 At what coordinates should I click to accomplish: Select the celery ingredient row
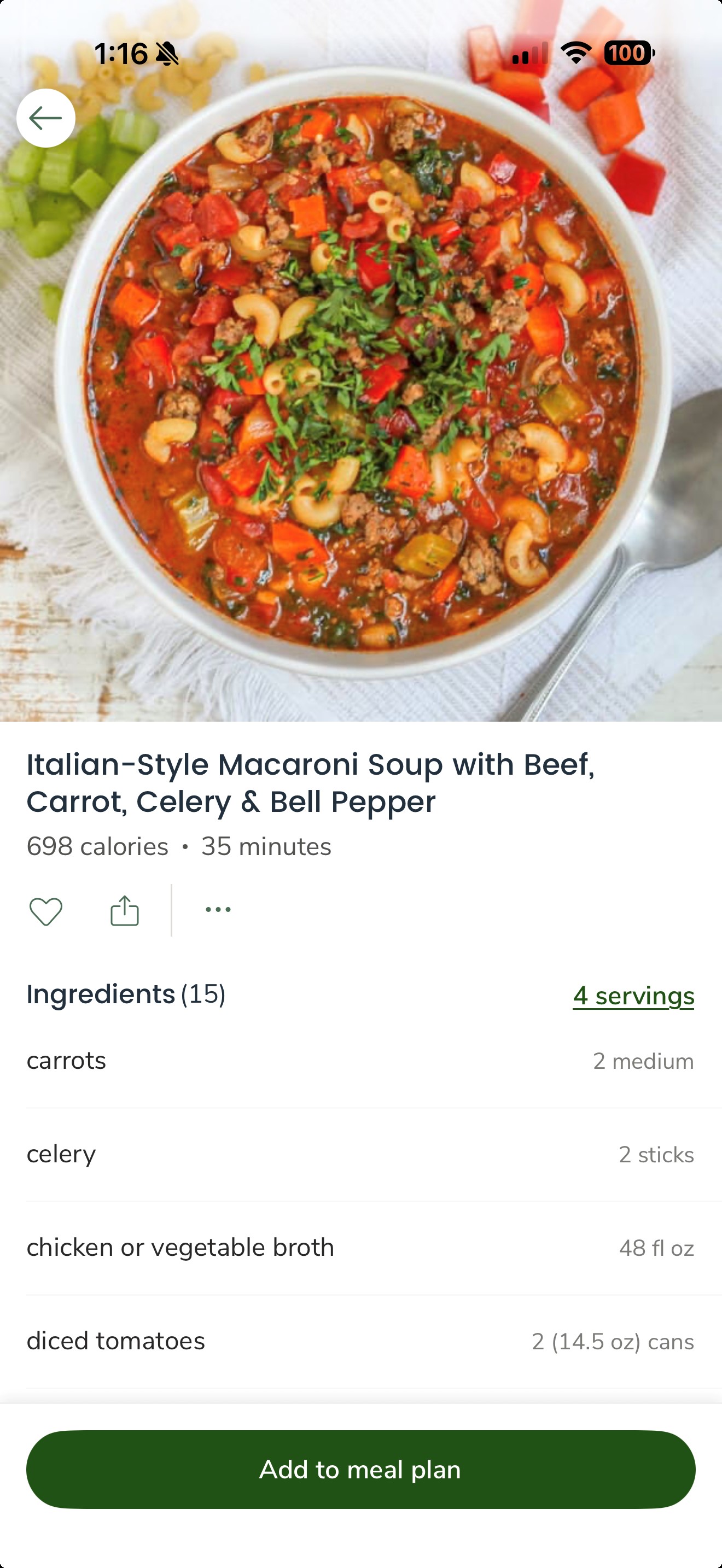coord(360,1155)
